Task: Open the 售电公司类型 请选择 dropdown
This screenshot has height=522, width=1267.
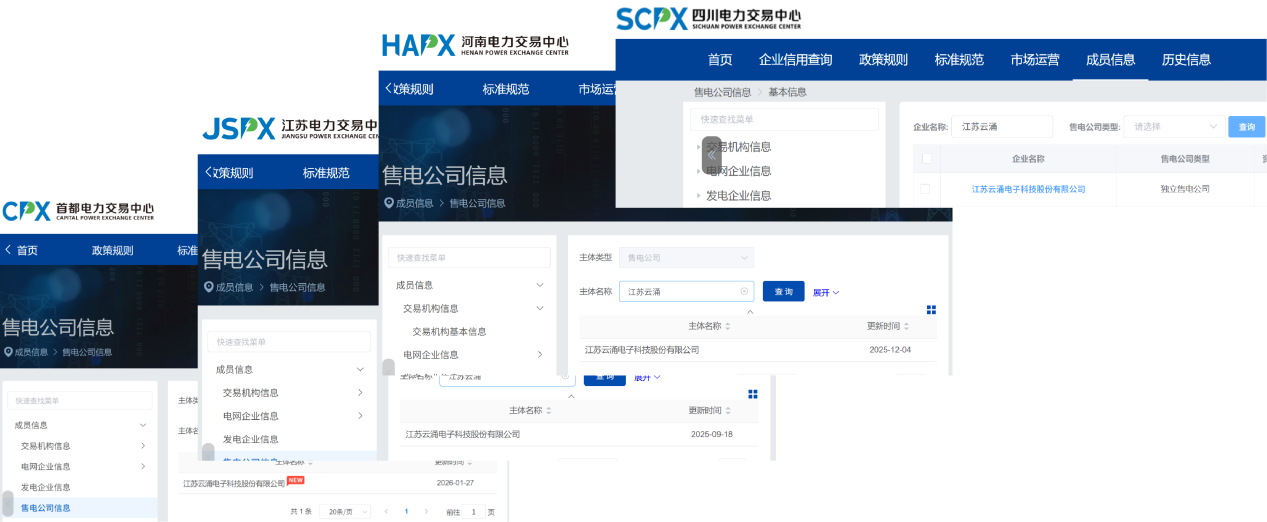Action: coord(1172,127)
